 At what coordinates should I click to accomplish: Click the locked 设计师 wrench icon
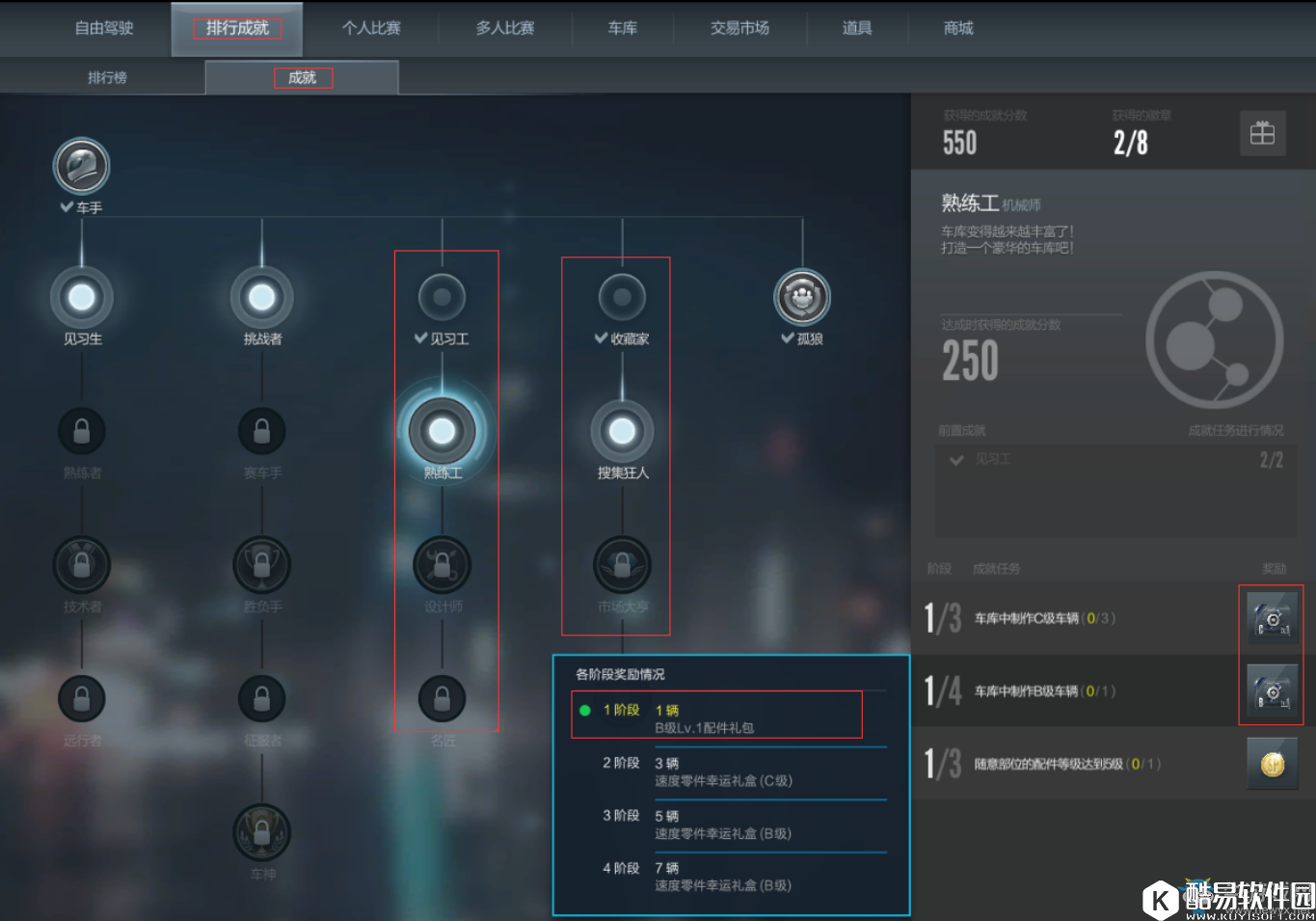click(x=443, y=565)
